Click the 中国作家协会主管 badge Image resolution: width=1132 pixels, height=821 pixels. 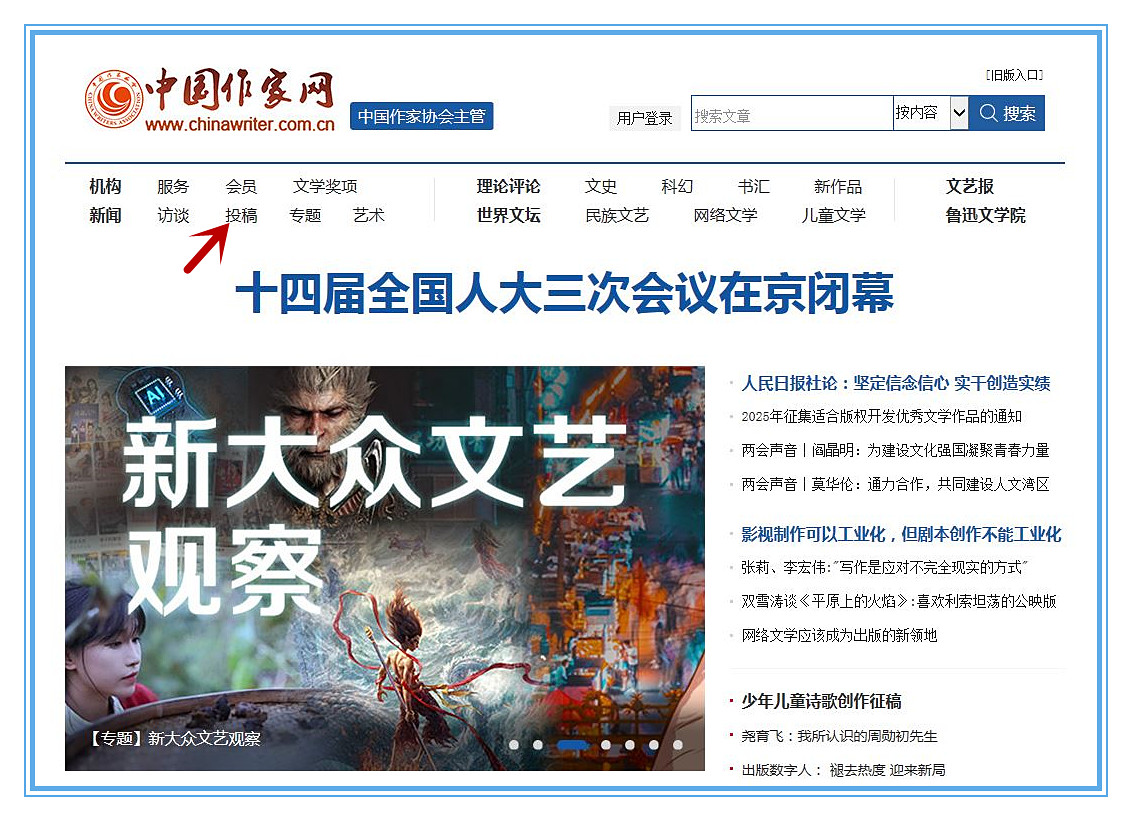(x=421, y=116)
